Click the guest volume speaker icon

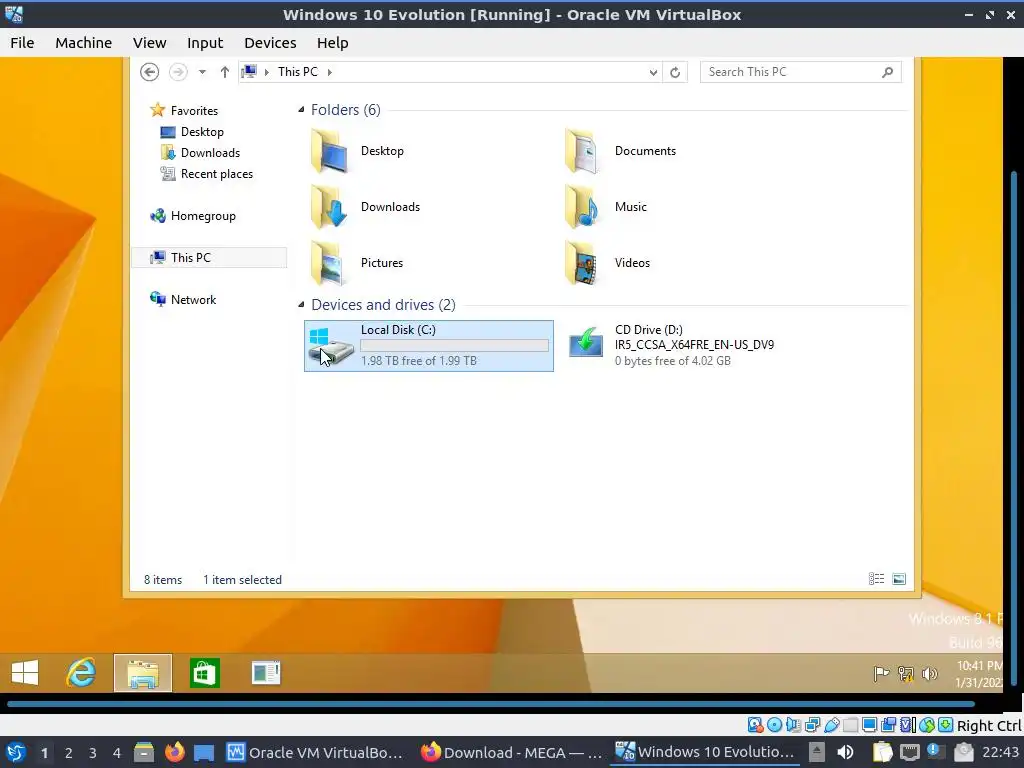pyautogui.click(x=929, y=673)
